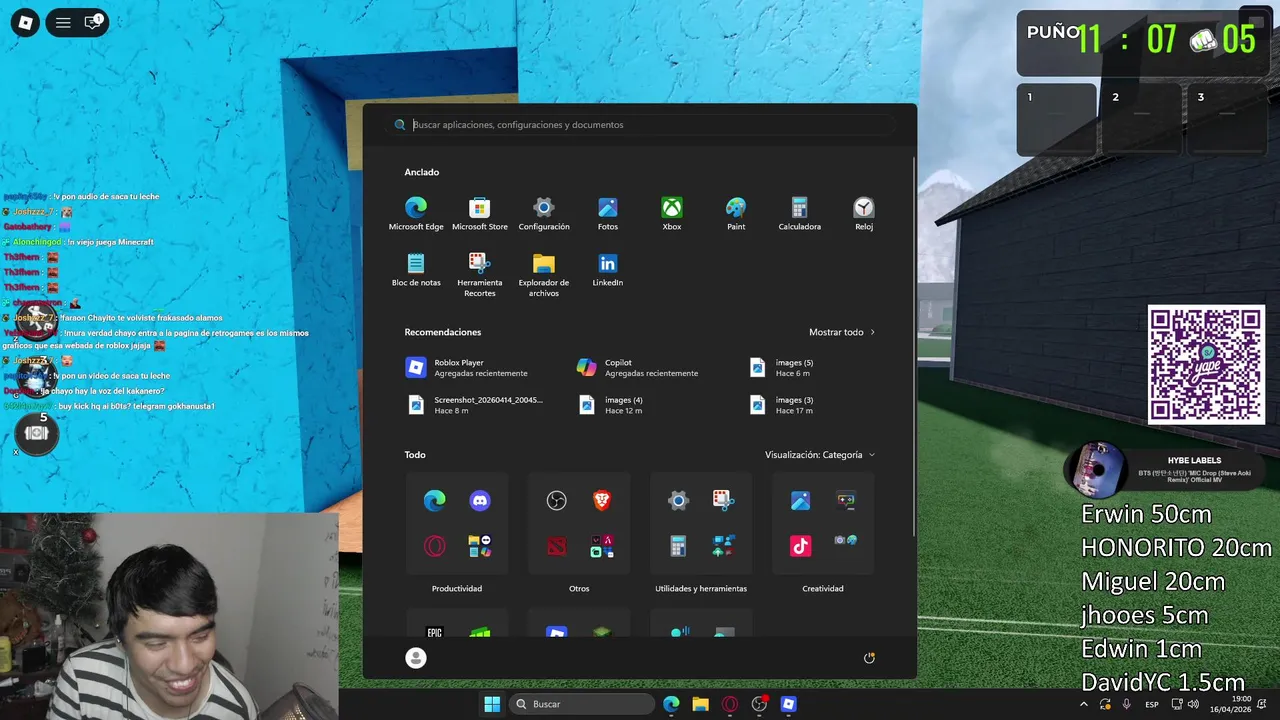This screenshot has width=1280, height=720.
Task: Open calculator in Utilidades y herramientas
Action: click(x=678, y=546)
